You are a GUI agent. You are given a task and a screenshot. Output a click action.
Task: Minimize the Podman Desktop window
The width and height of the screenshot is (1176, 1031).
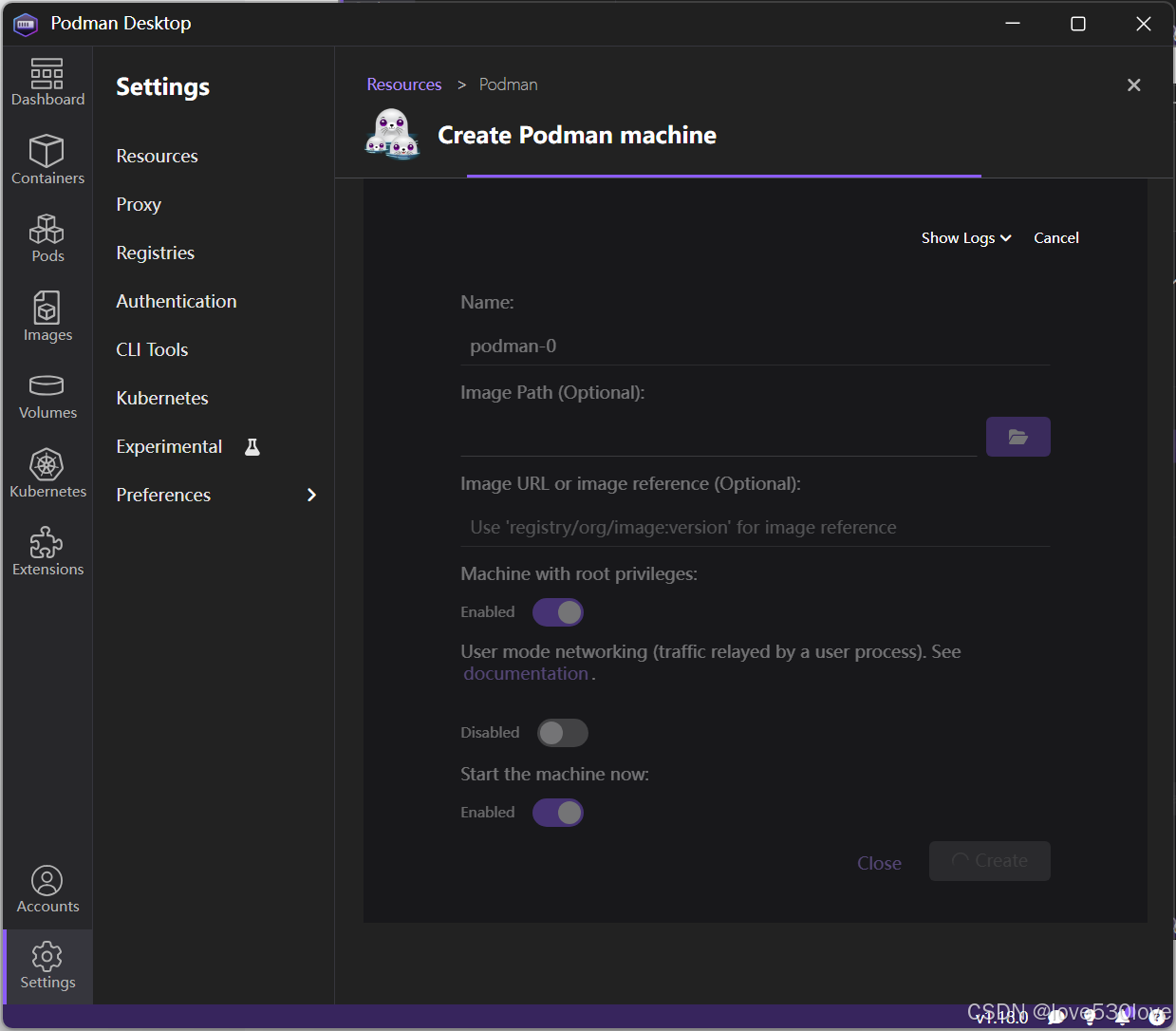coord(1013,24)
